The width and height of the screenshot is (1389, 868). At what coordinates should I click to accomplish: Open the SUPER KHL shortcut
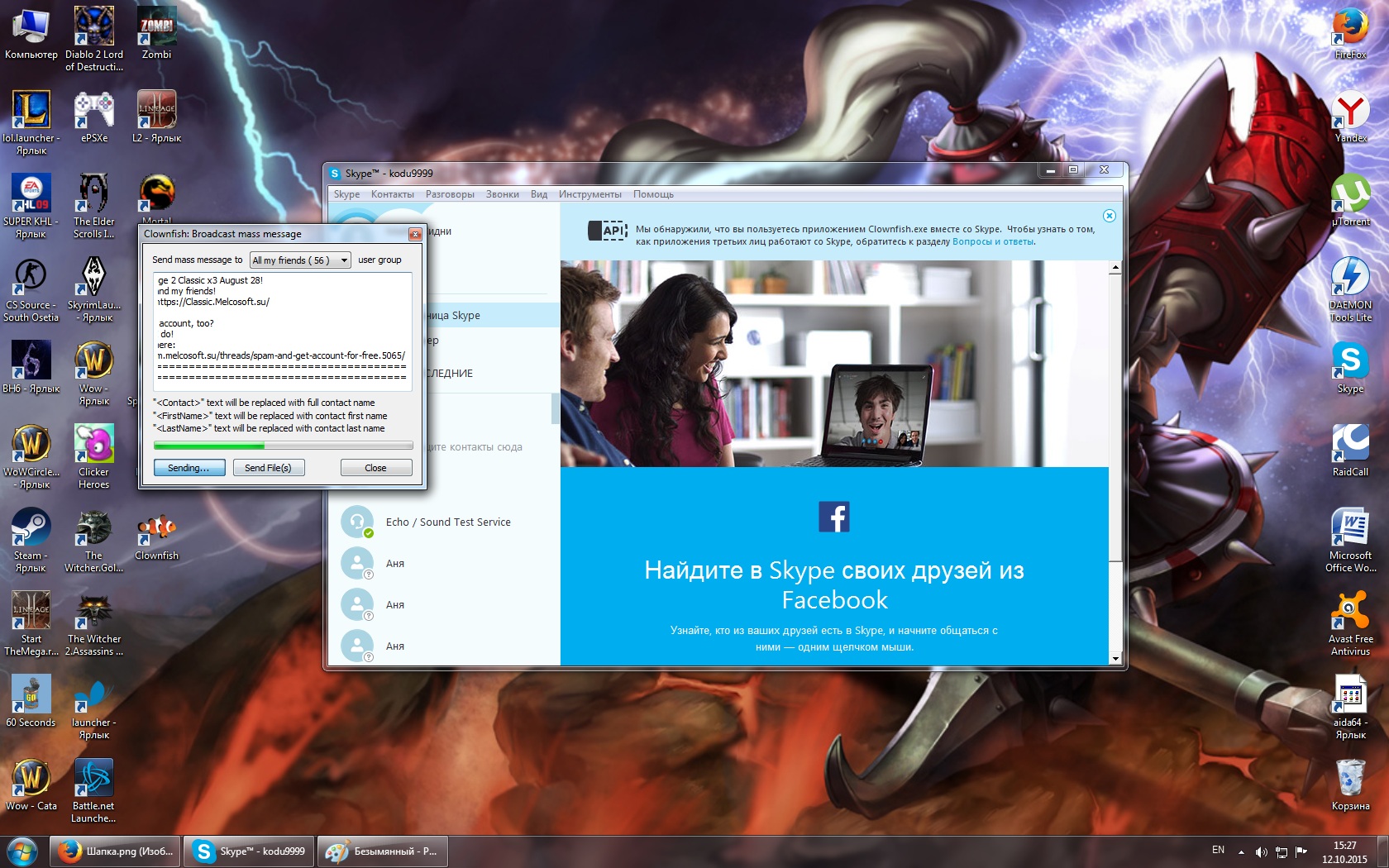pos(31,205)
